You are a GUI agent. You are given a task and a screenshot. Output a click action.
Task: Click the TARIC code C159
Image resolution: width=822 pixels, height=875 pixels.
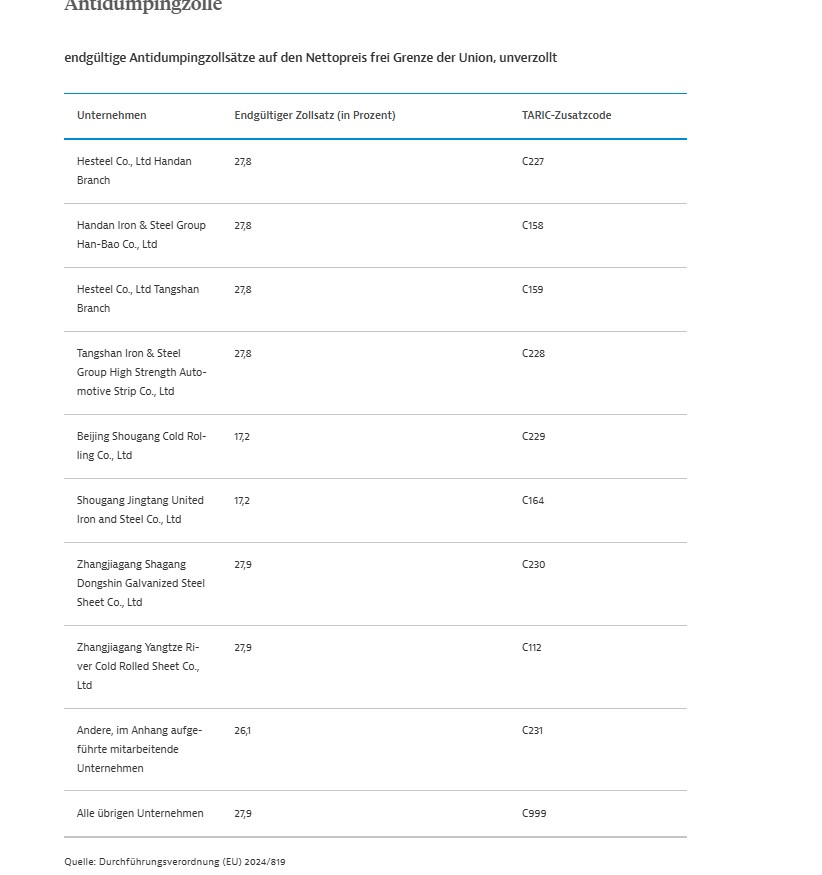(533, 289)
